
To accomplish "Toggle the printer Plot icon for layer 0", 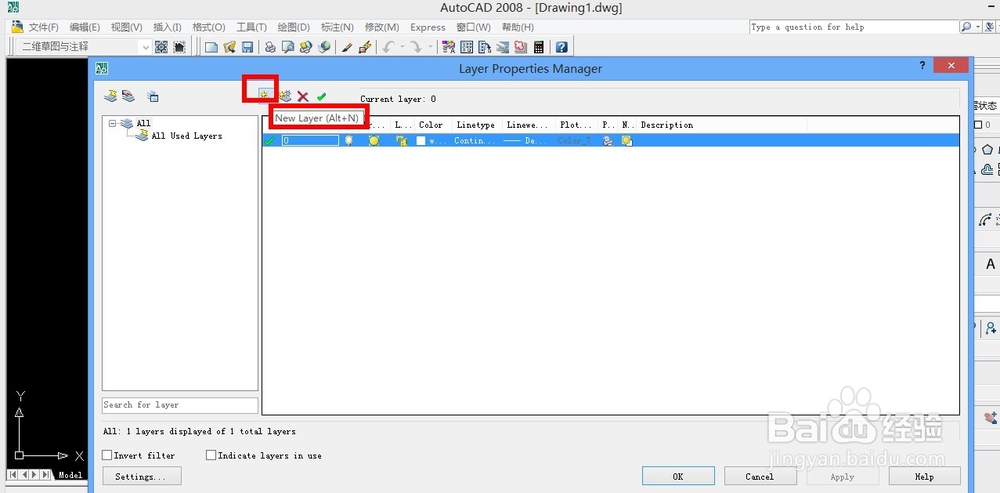I will tap(608, 141).
